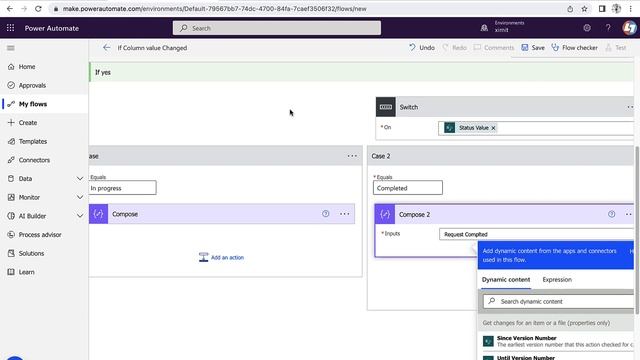This screenshot has width=640, height=360.
Task: Open the browser three-dot menu
Action: pos(630,9)
